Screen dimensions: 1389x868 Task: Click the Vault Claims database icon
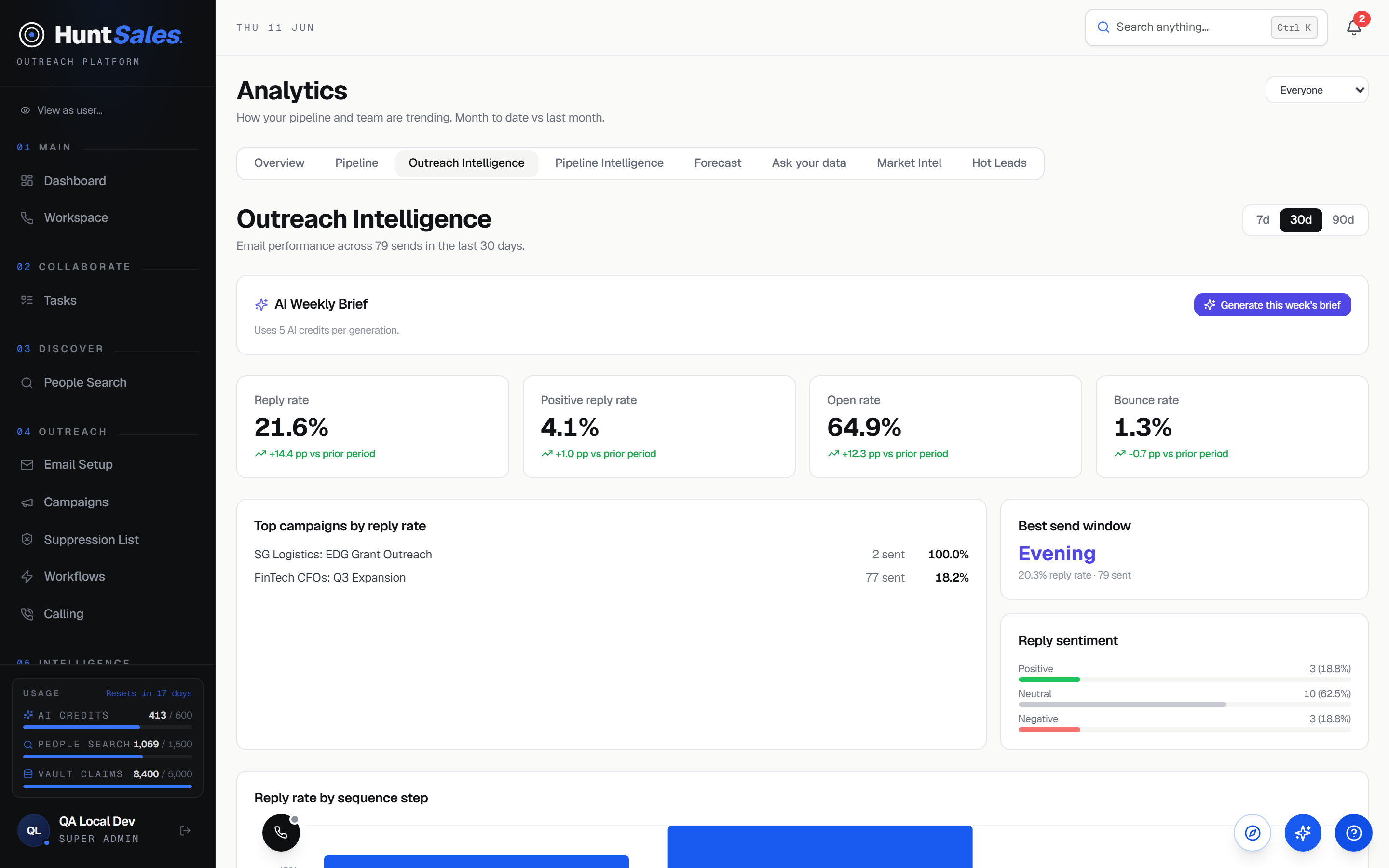click(28, 774)
